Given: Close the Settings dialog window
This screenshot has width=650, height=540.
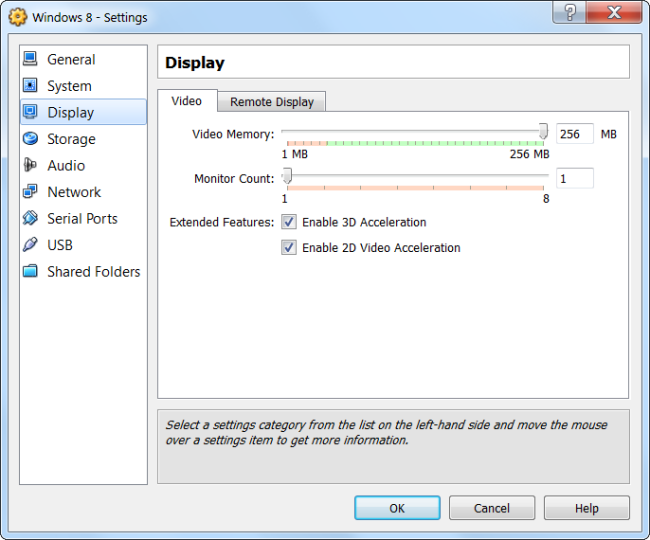Looking at the screenshot, I should click(x=614, y=12).
